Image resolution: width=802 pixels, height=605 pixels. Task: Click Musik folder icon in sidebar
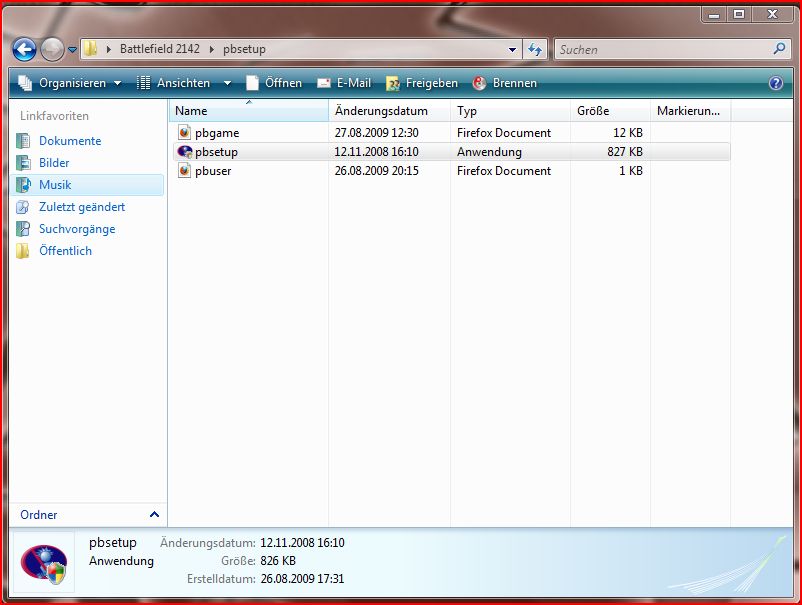(23, 185)
